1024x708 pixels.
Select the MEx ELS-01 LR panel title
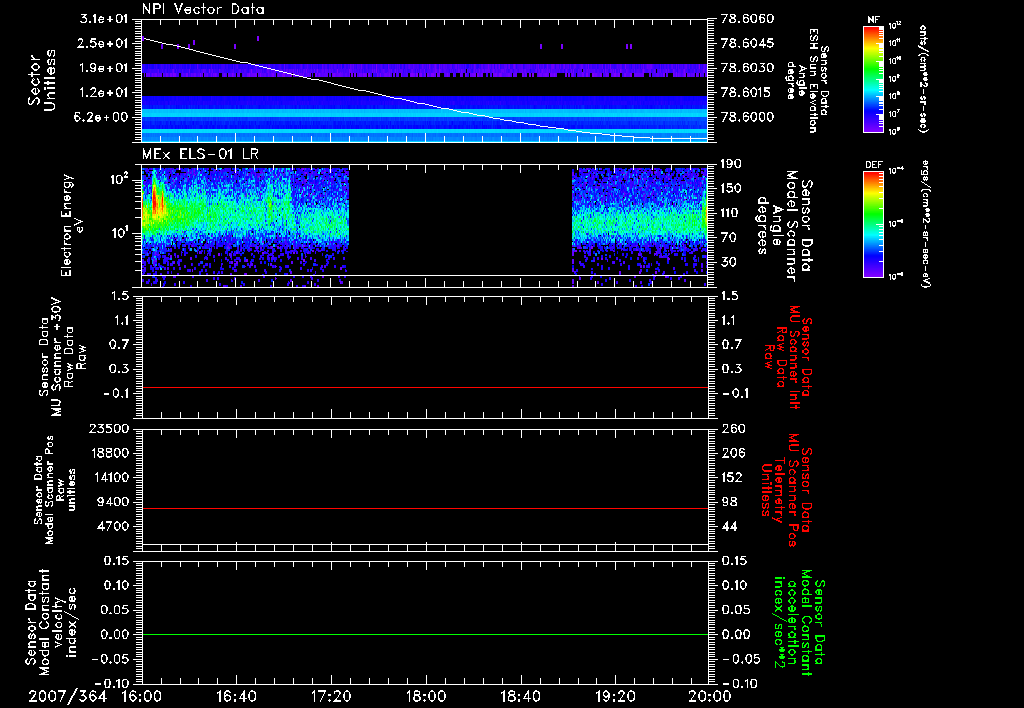coord(200,152)
